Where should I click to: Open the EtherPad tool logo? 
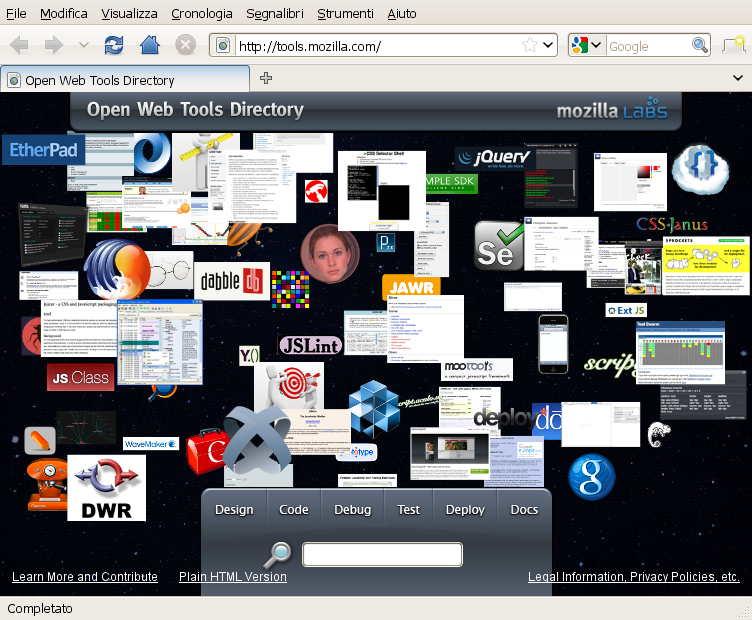(44, 150)
